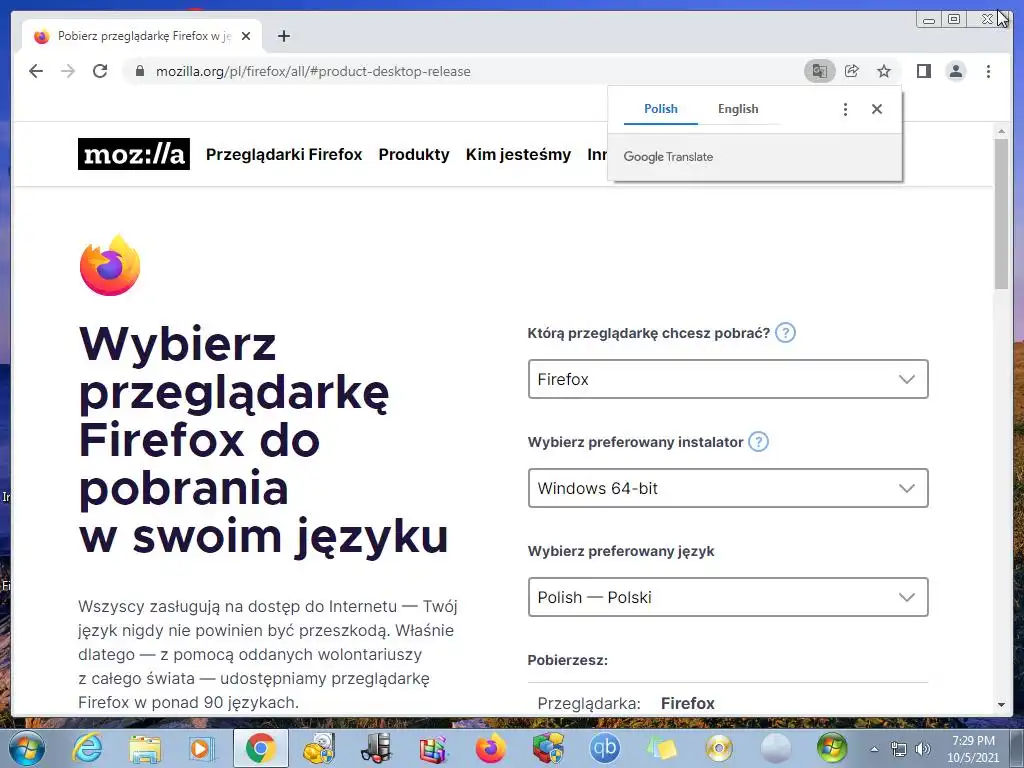
Task: Share this page icon in address bar
Action: pos(852,71)
